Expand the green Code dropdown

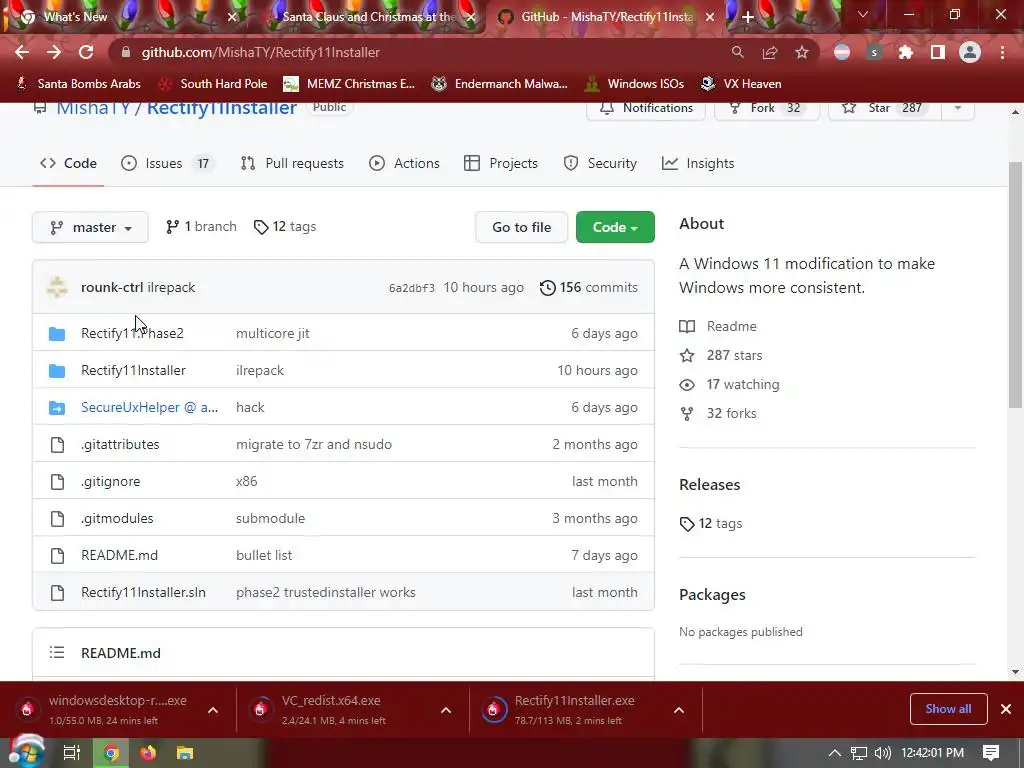point(615,227)
